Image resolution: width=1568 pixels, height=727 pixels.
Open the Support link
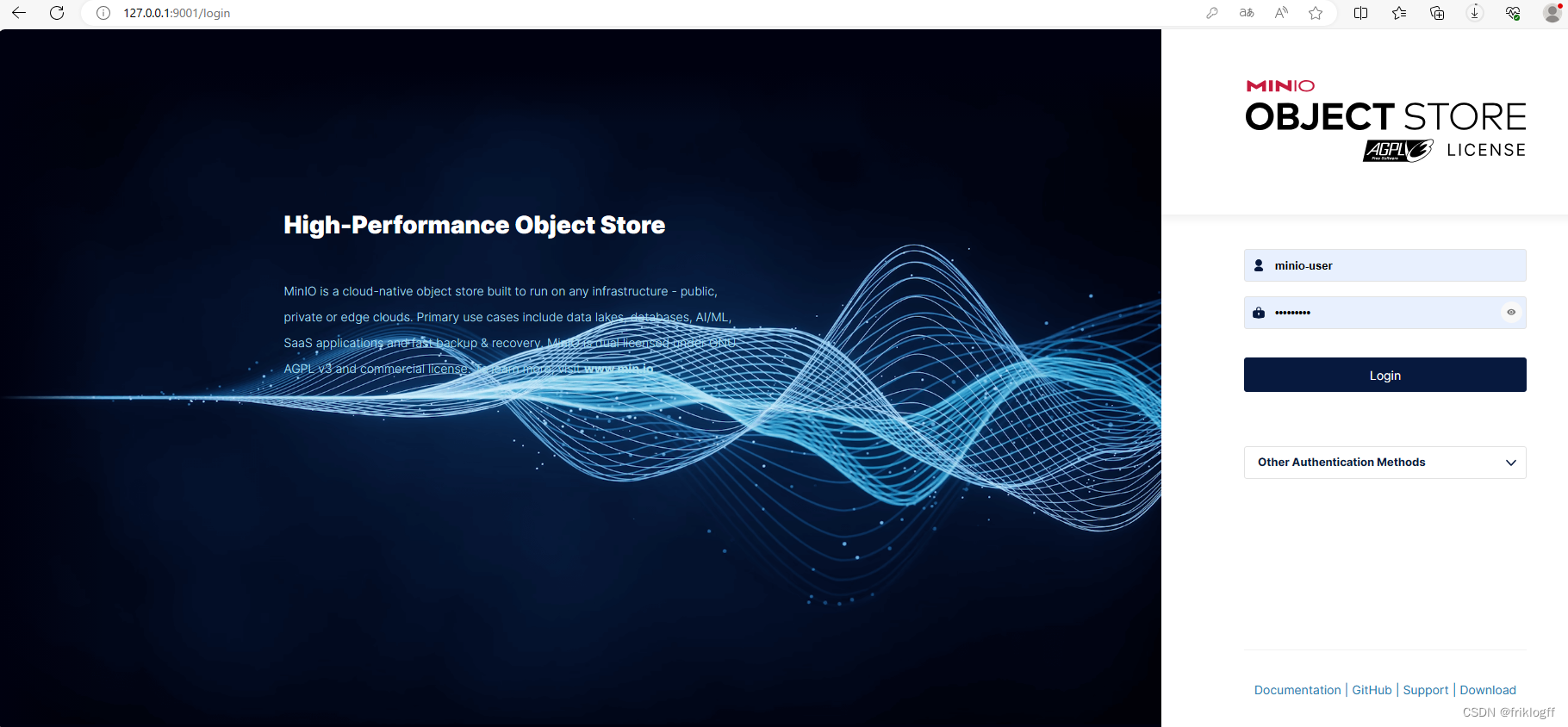1426,690
